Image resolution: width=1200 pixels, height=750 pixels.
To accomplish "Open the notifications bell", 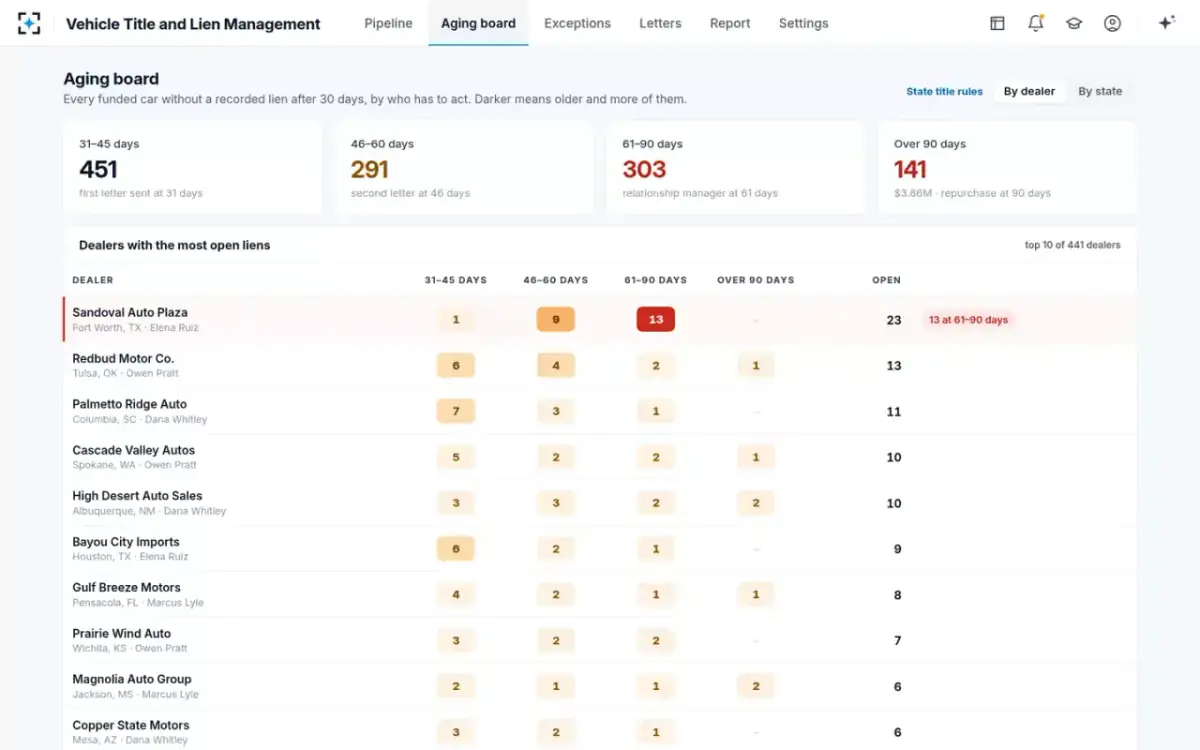I will point(1036,23).
